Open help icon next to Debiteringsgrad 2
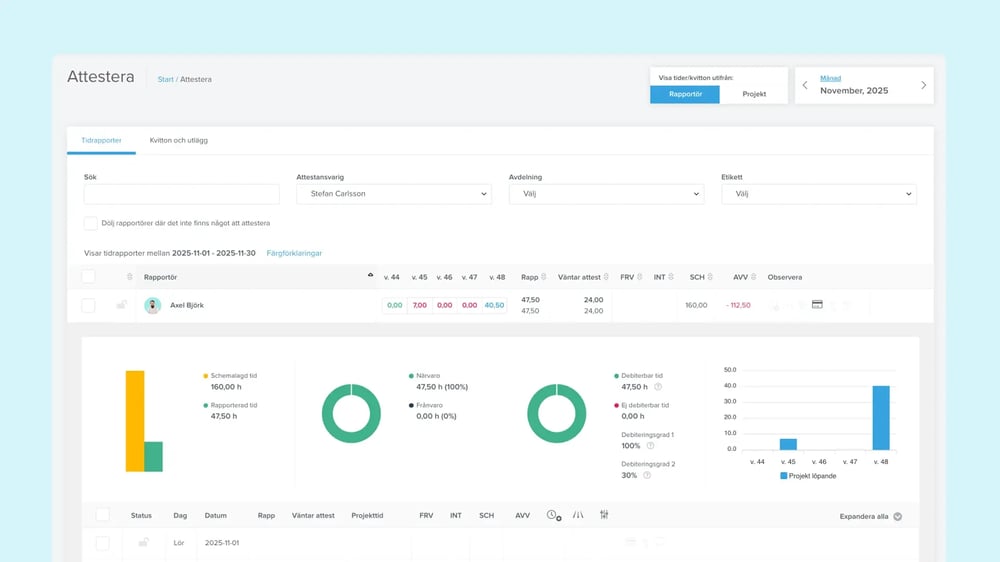 click(x=647, y=475)
